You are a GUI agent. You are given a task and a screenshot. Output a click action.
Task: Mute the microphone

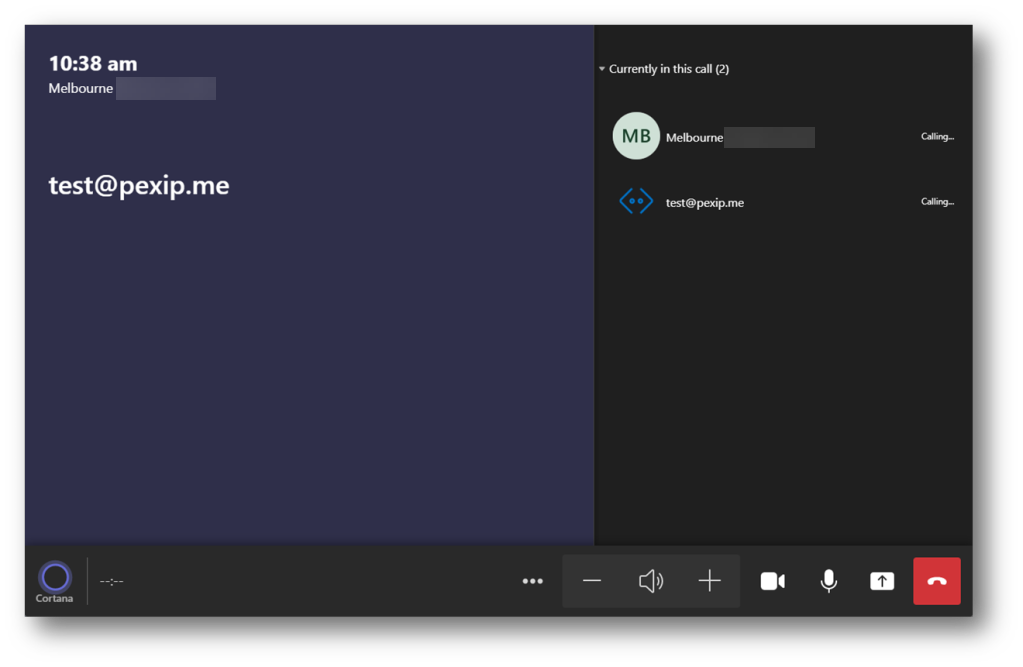click(x=828, y=581)
